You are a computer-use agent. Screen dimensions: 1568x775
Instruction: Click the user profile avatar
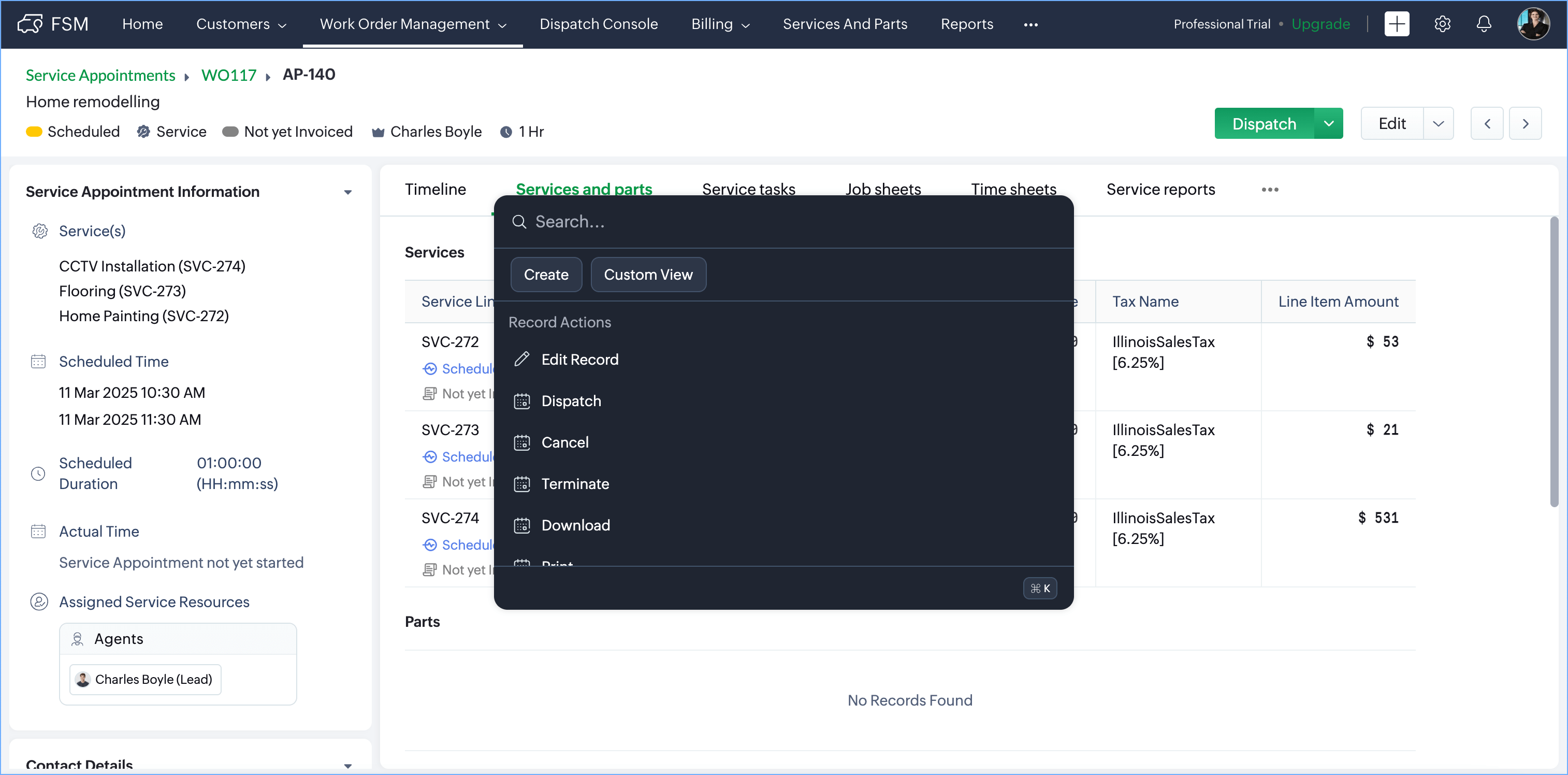tap(1533, 24)
